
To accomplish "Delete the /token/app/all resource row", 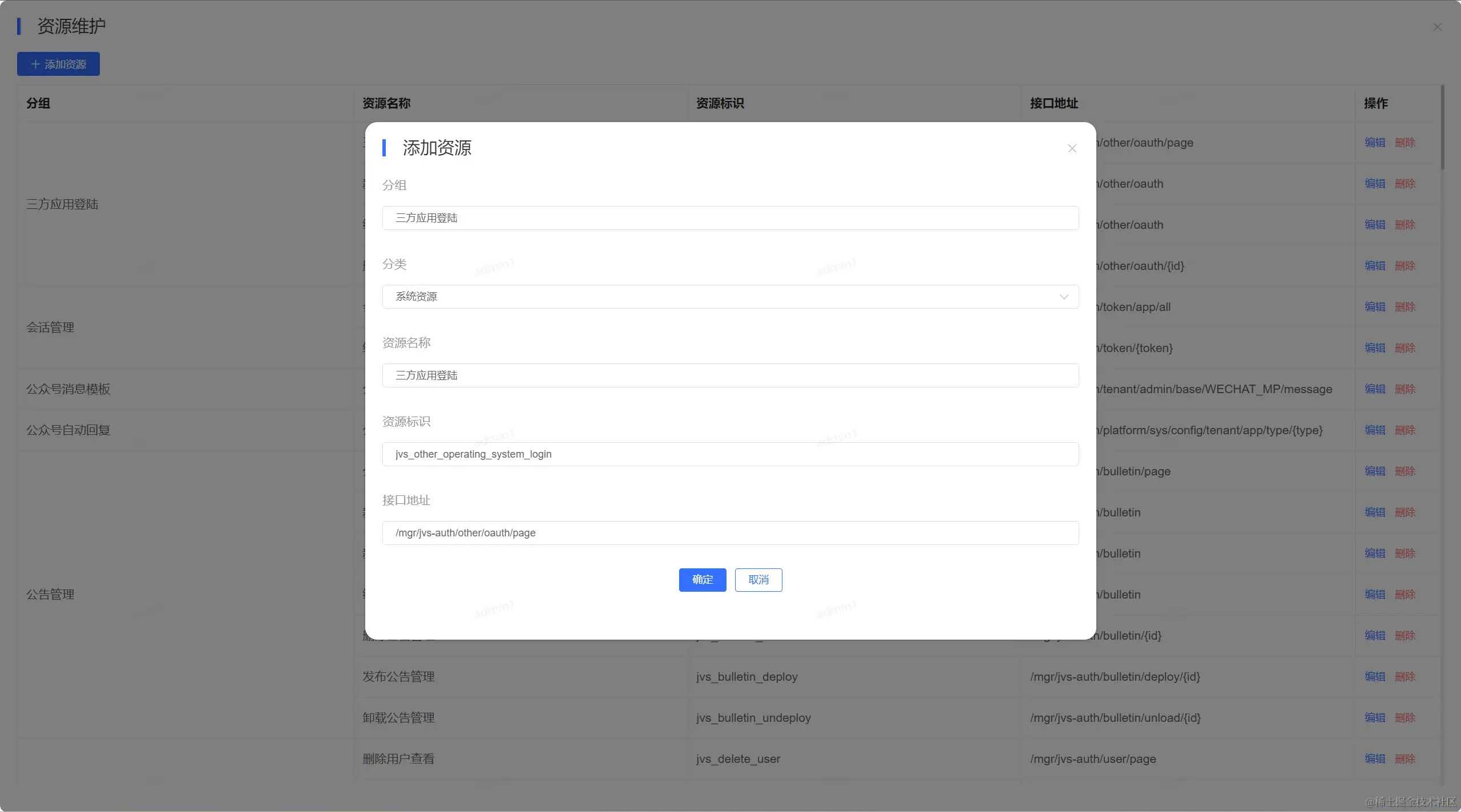I will point(1405,307).
